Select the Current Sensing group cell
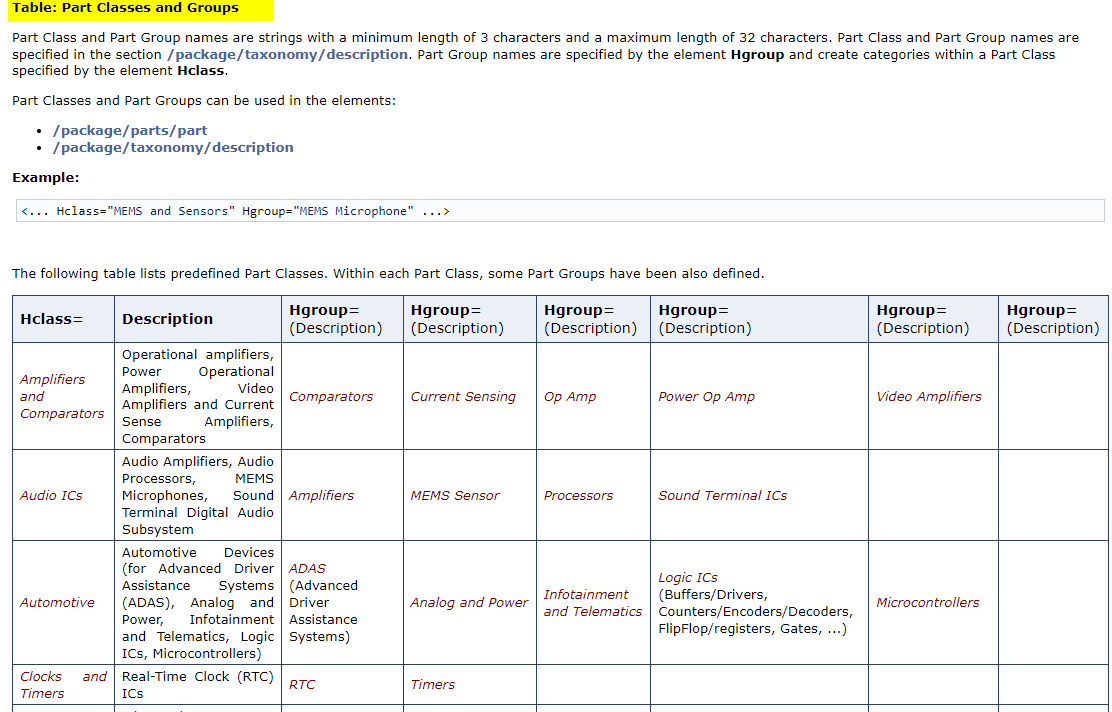The width and height of the screenshot is (1112, 712). click(x=463, y=396)
